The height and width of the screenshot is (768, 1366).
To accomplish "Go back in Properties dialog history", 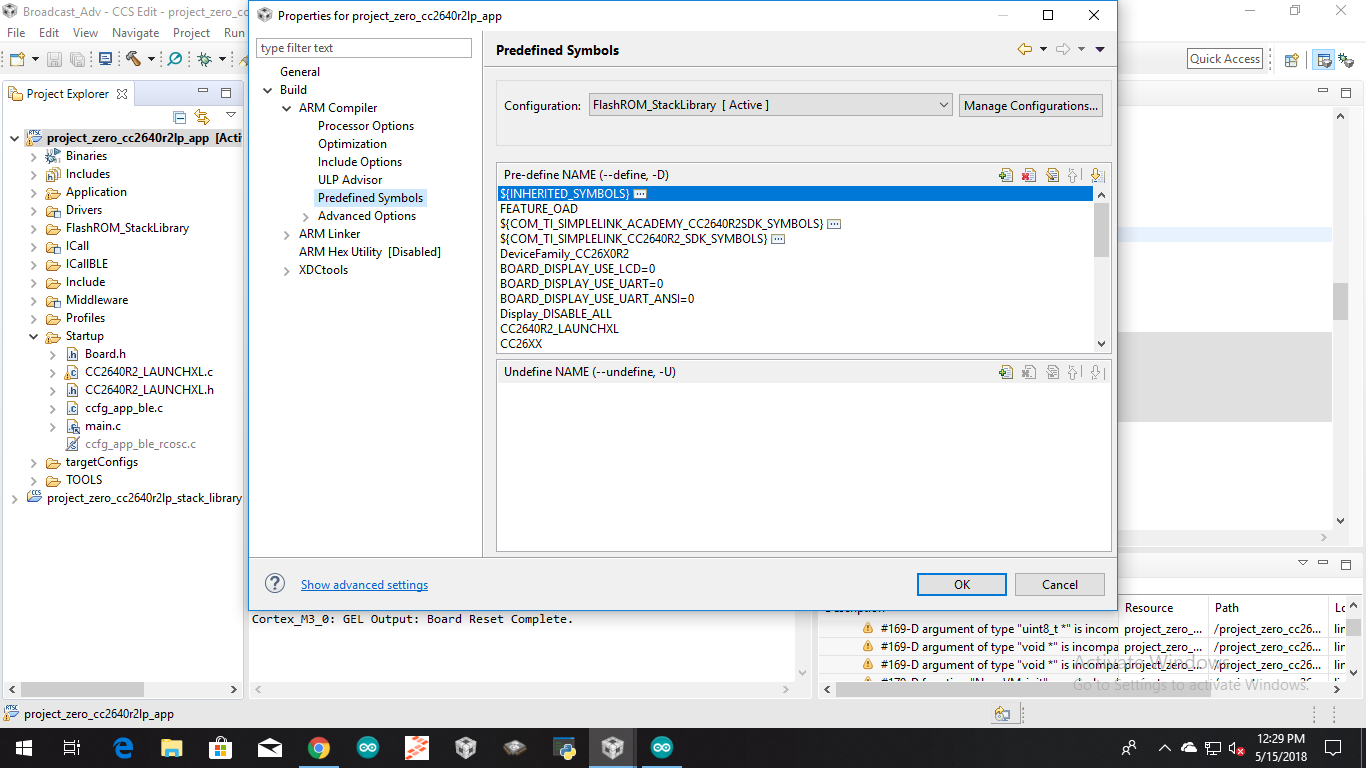I will (1024, 49).
